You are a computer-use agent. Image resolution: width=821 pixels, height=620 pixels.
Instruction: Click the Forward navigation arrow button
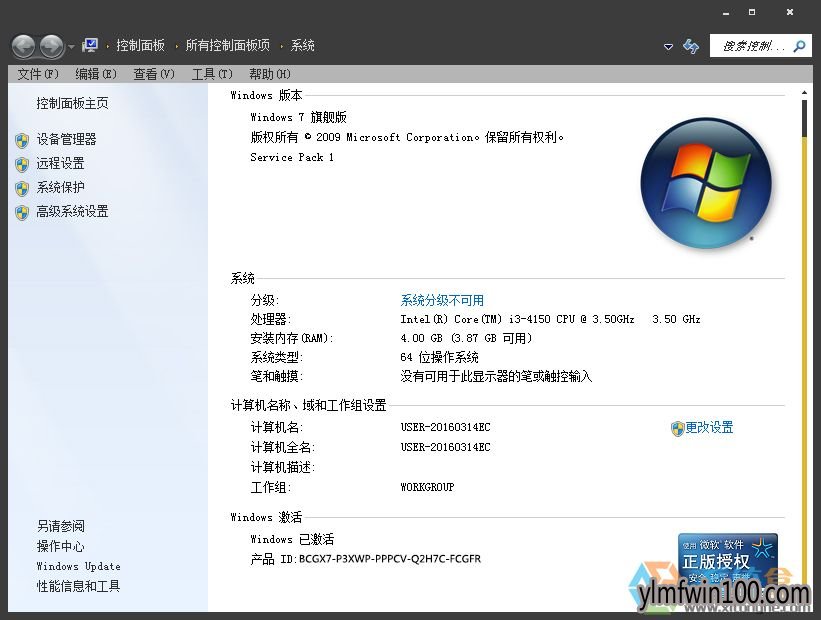tap(51, 46)
